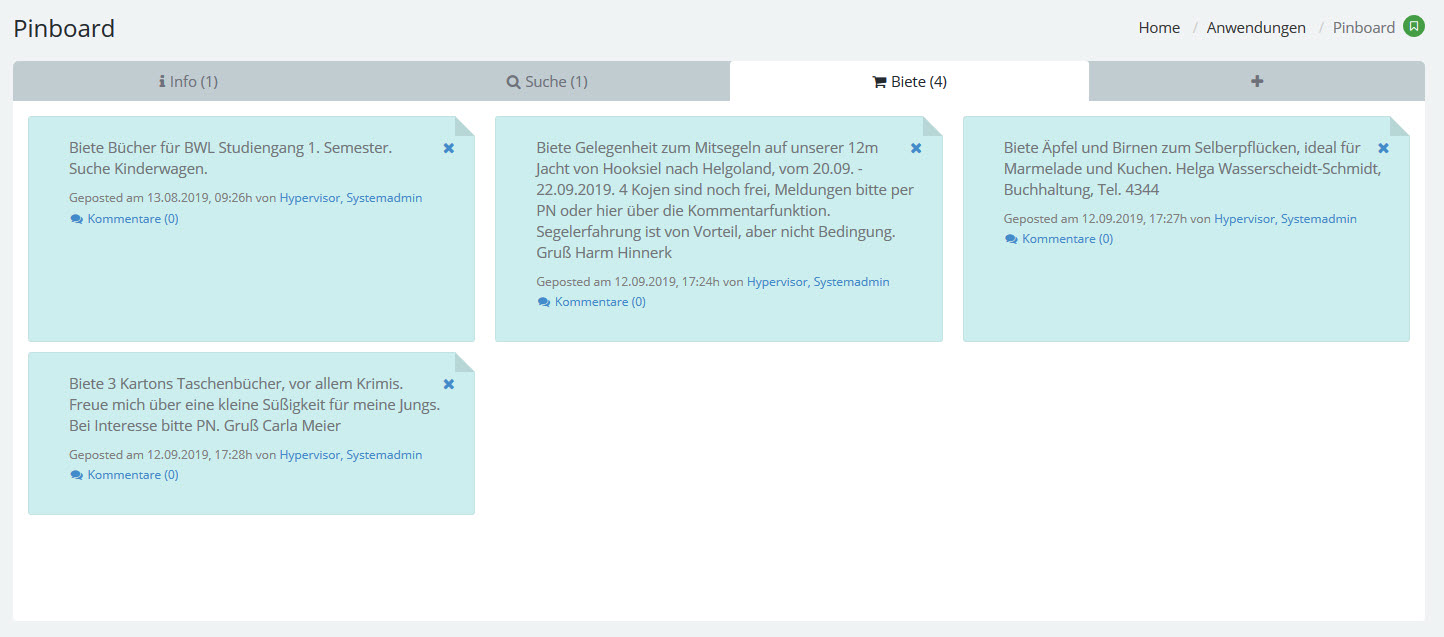Switch to the Info (1) tab
Screen dimensions: 1444x637
coord(188,82)
